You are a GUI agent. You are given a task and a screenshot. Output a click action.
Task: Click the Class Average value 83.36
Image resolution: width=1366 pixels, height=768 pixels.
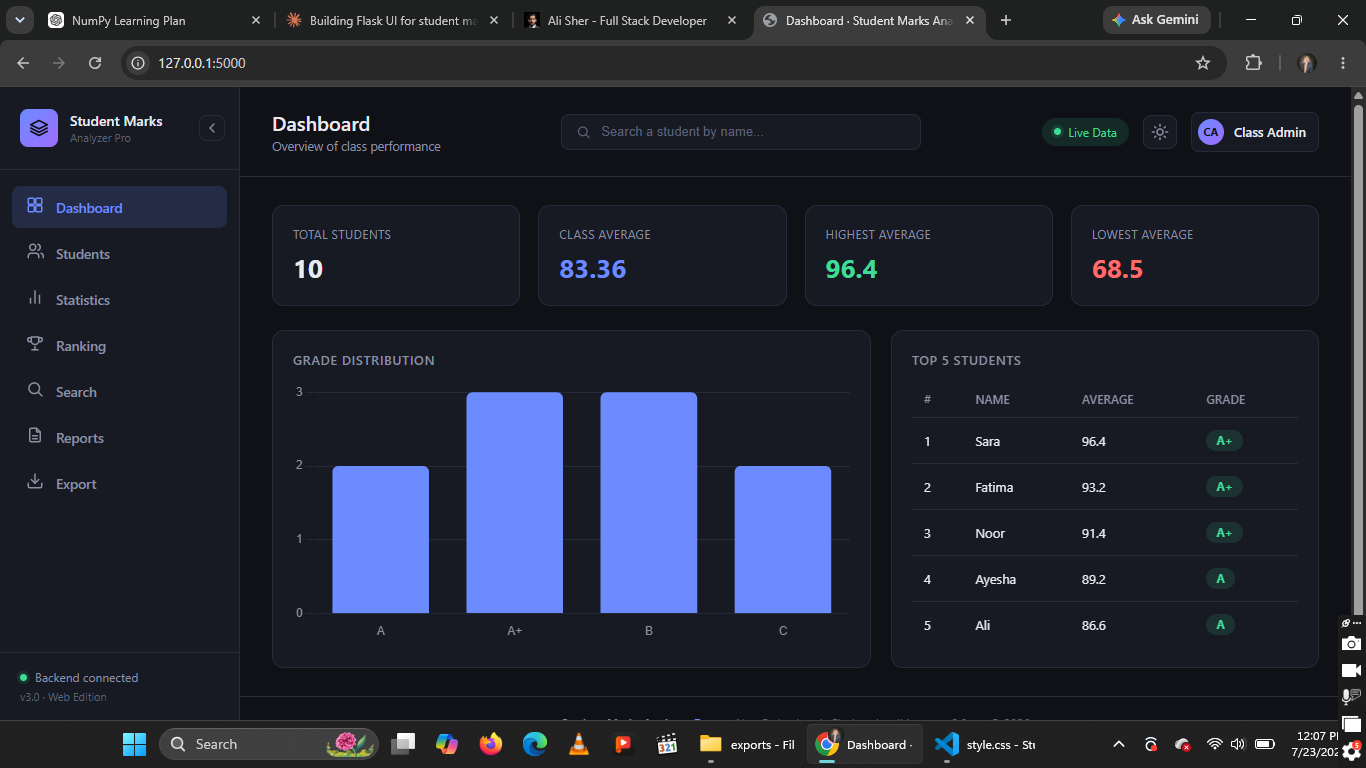click(593, 269)
